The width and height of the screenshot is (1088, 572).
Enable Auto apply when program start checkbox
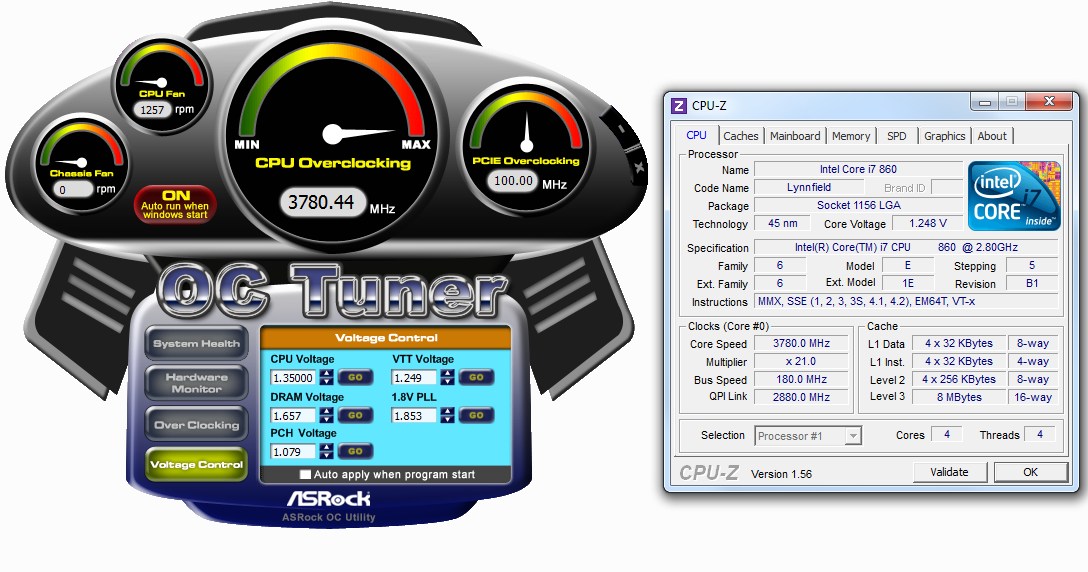point(305,475)
